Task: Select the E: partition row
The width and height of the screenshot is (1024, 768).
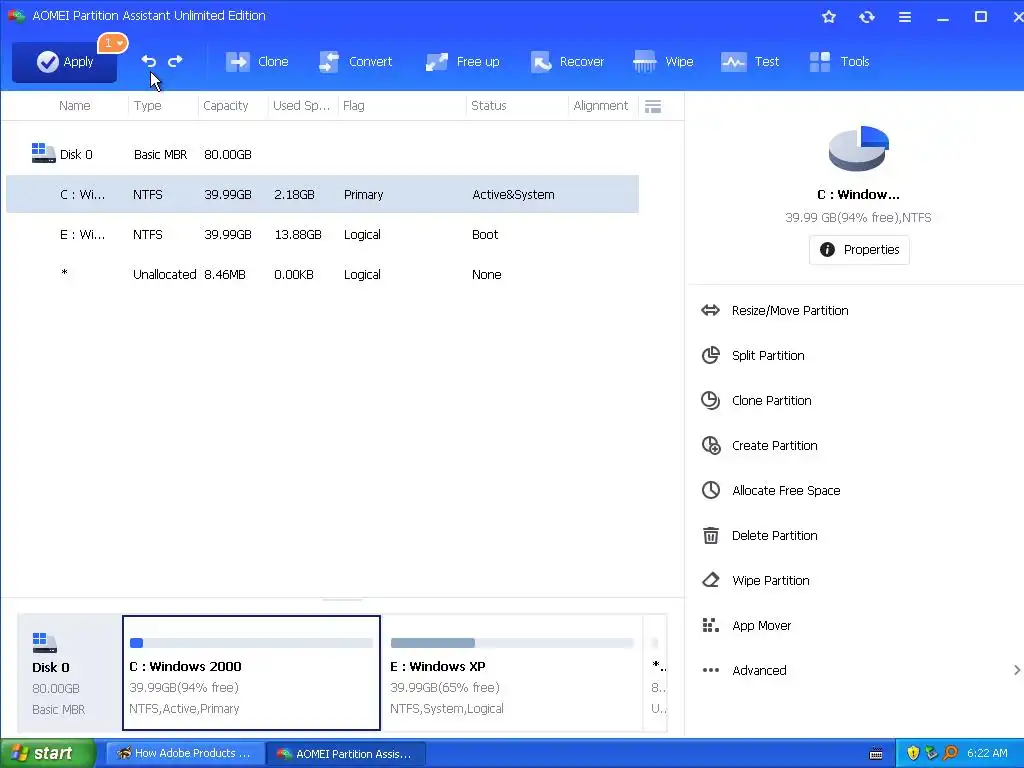Action: [323, 234]
